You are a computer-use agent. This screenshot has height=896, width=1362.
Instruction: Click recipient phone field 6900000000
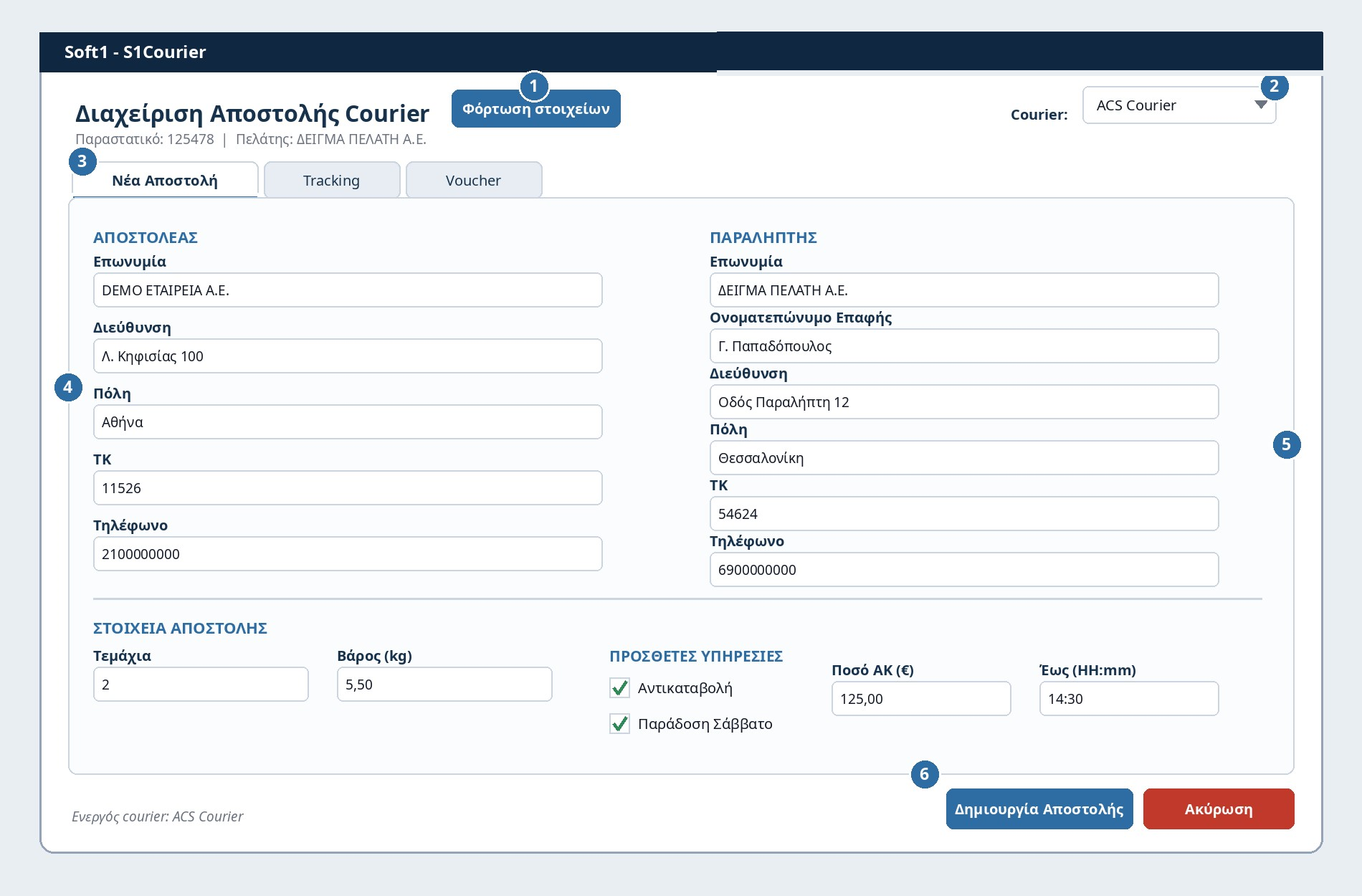pyautogui.click(x=964, y=570)
